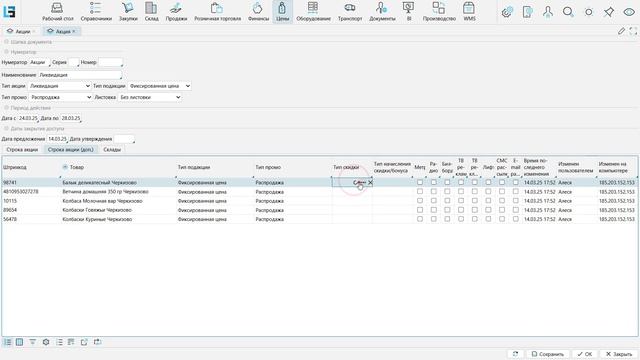The width and height of the screenshot is (640, 360).
Task: Collapse the Даты закрытия доступа section
Action: tap(6, 129)
